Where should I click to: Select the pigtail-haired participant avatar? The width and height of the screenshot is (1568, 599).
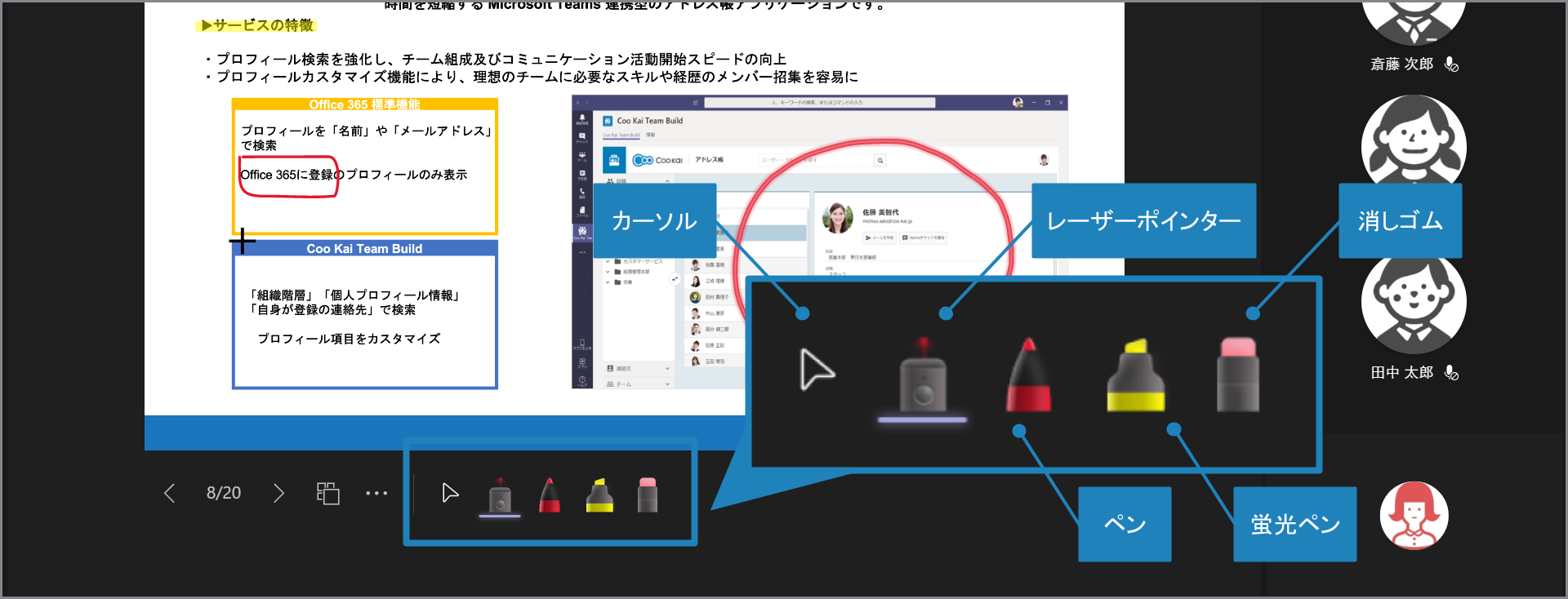tap(1413, 140)
